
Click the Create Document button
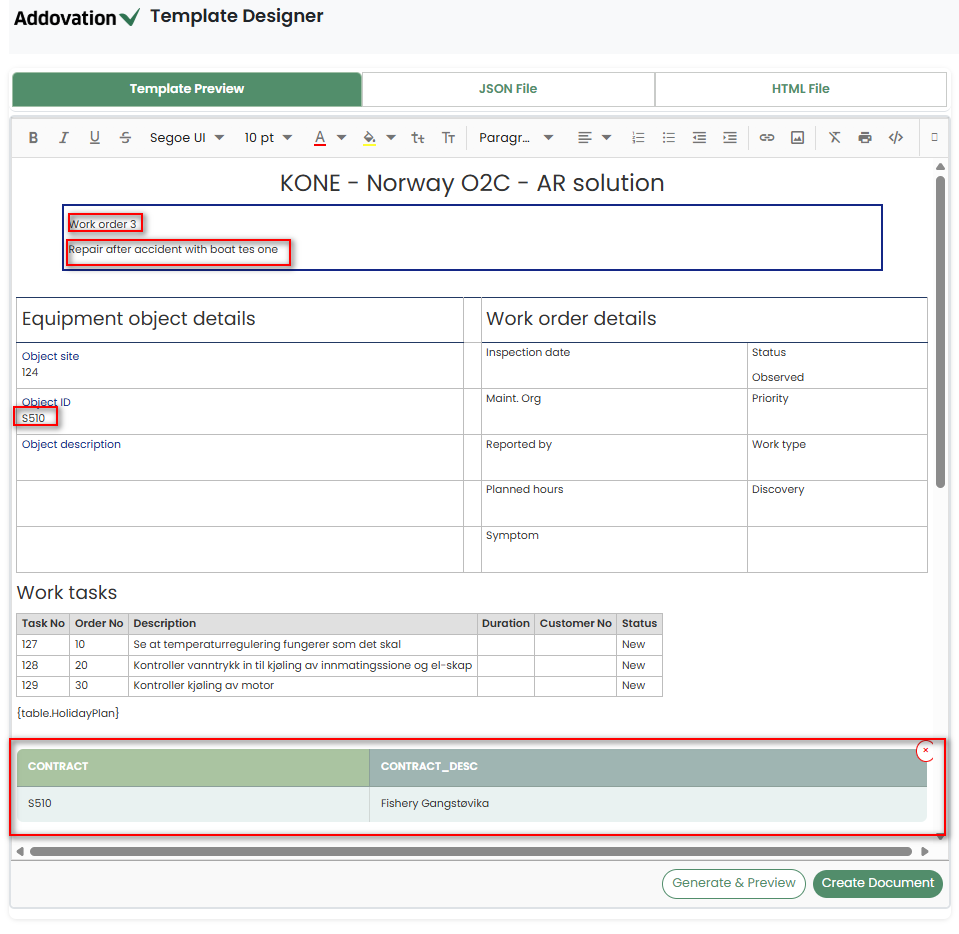(877, 883)
